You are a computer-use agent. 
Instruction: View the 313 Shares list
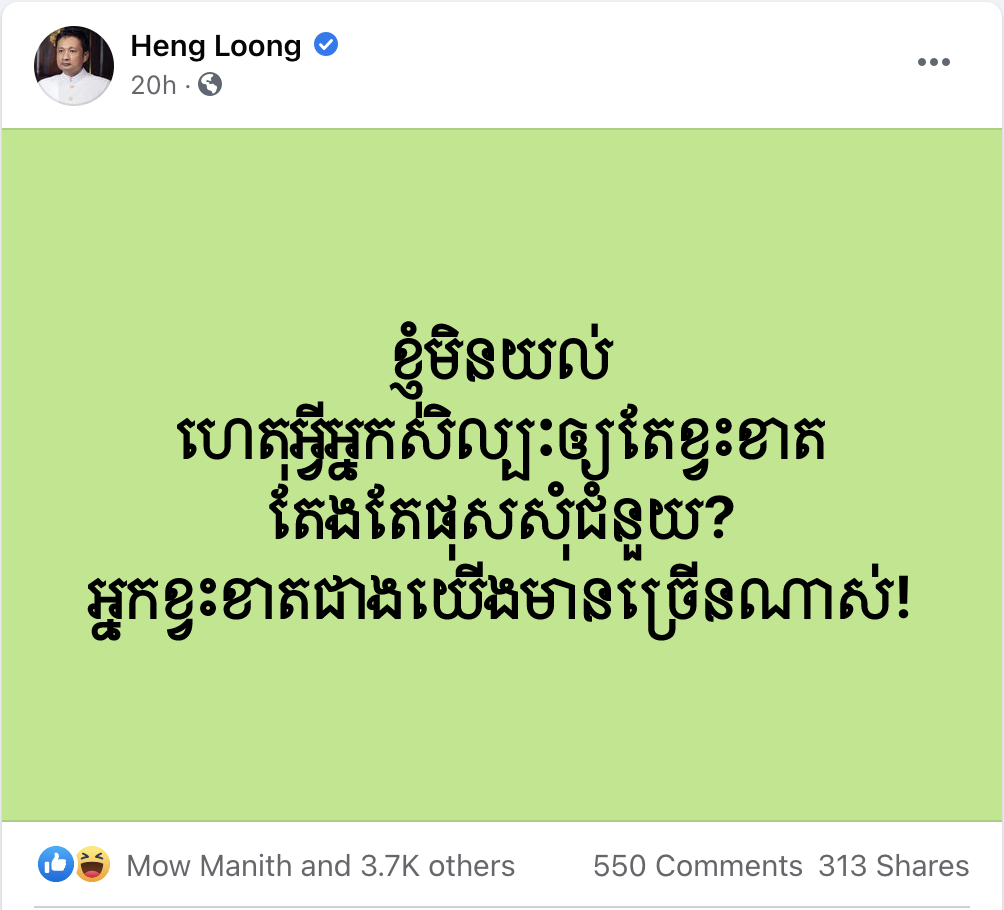[893, 866]
